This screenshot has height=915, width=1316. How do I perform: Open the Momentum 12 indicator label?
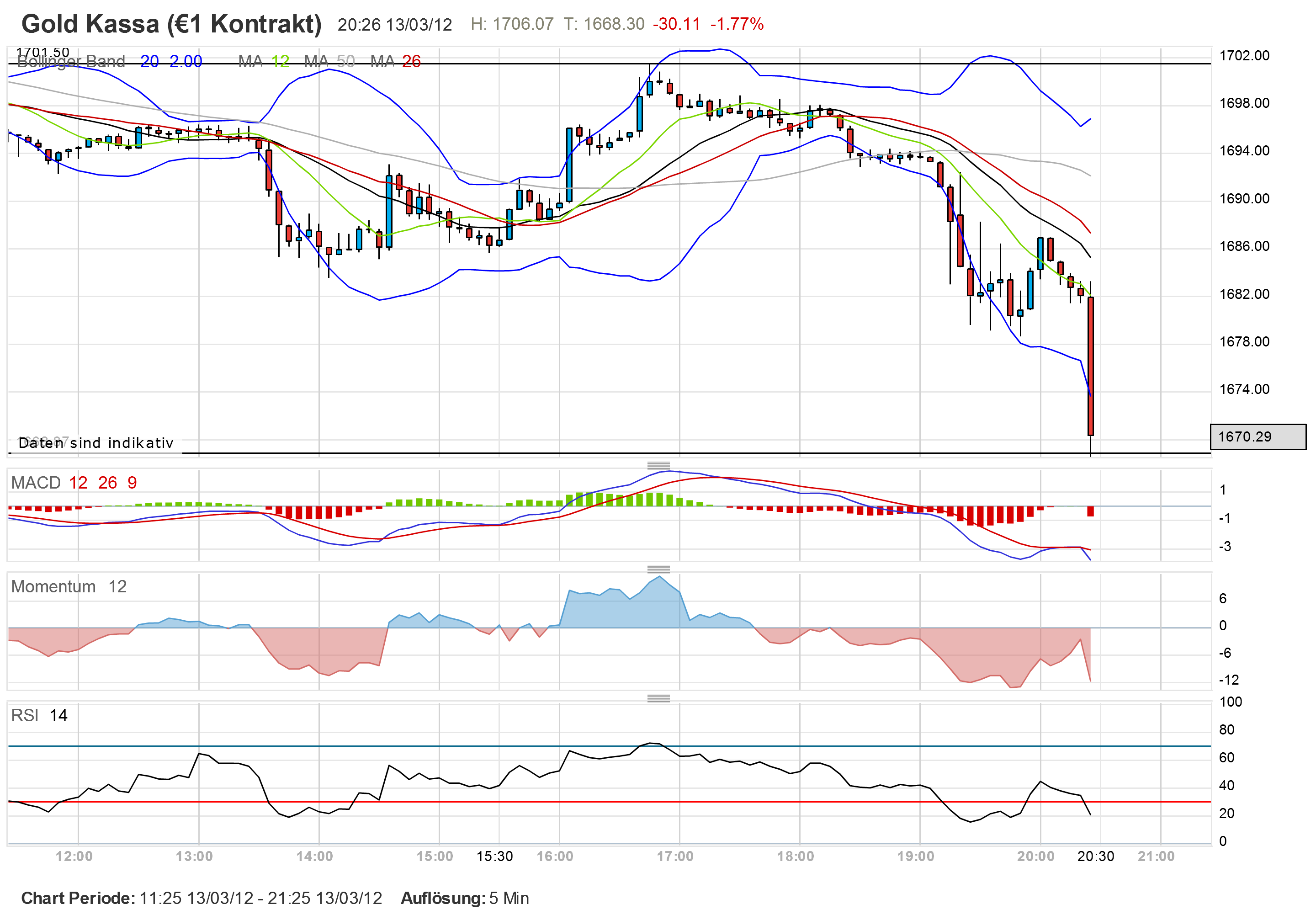(x=69, y=586)
